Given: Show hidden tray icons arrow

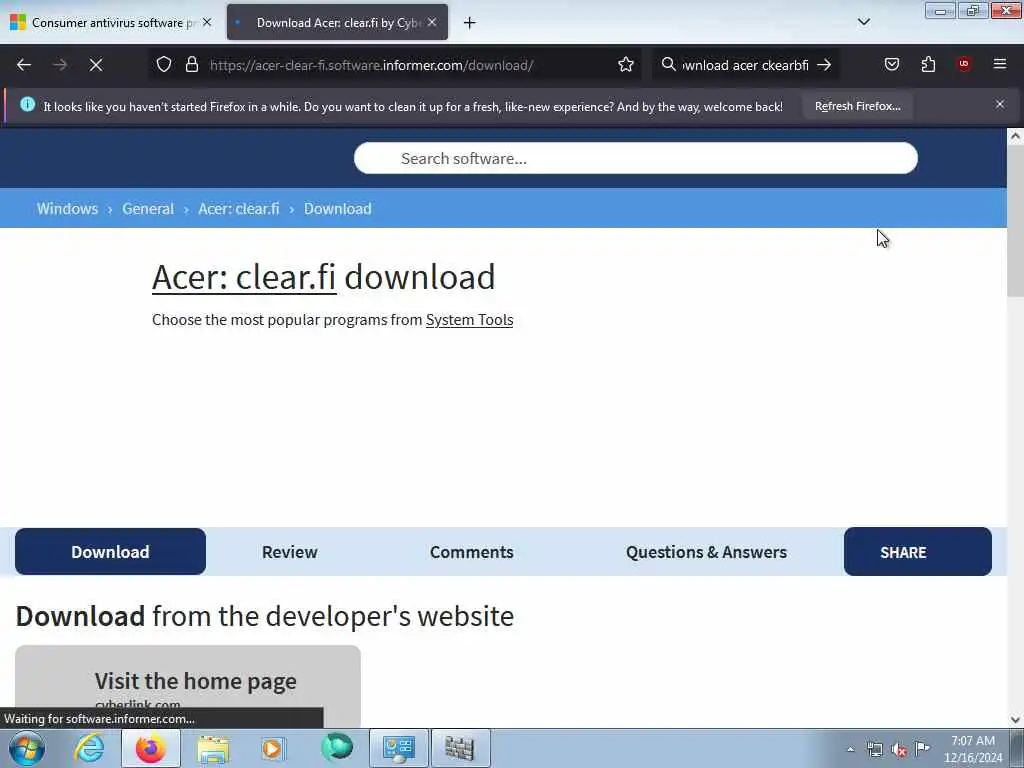Looking at the screenshot, I should coord(850,750).
